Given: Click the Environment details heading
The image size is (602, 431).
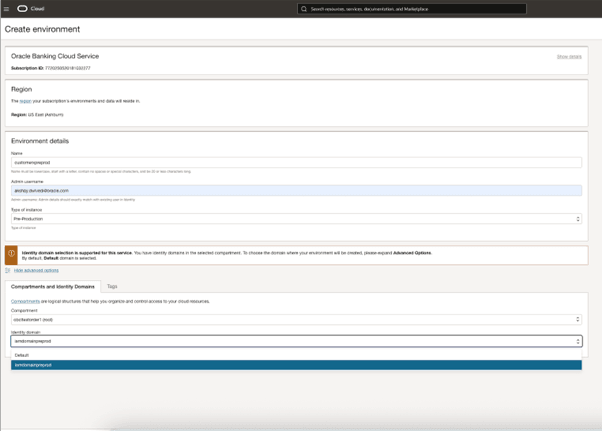Looking at the screenshot, I should coord(40,141).
